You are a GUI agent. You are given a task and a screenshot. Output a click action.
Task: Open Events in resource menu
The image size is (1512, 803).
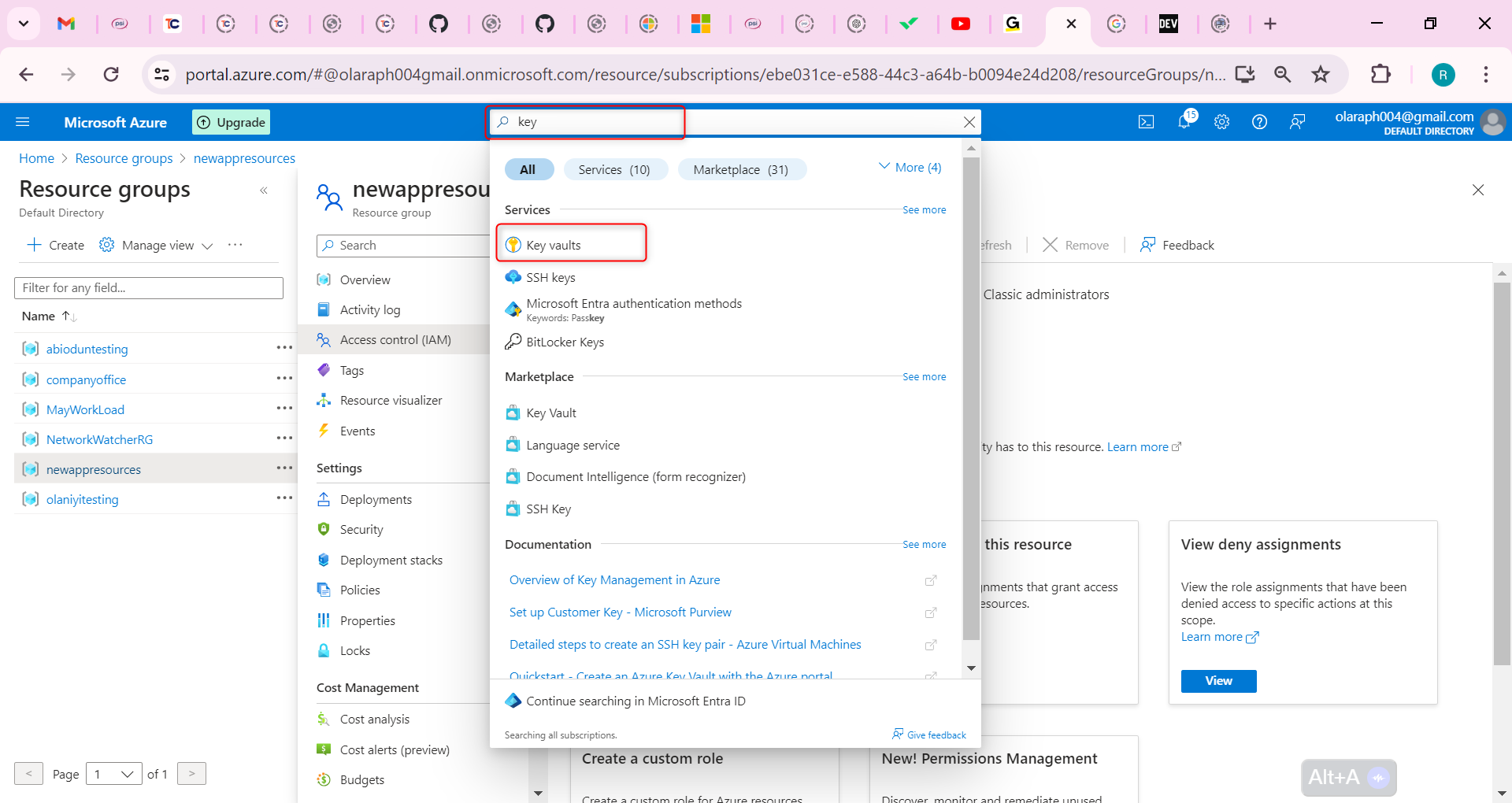tap(358, 431)
